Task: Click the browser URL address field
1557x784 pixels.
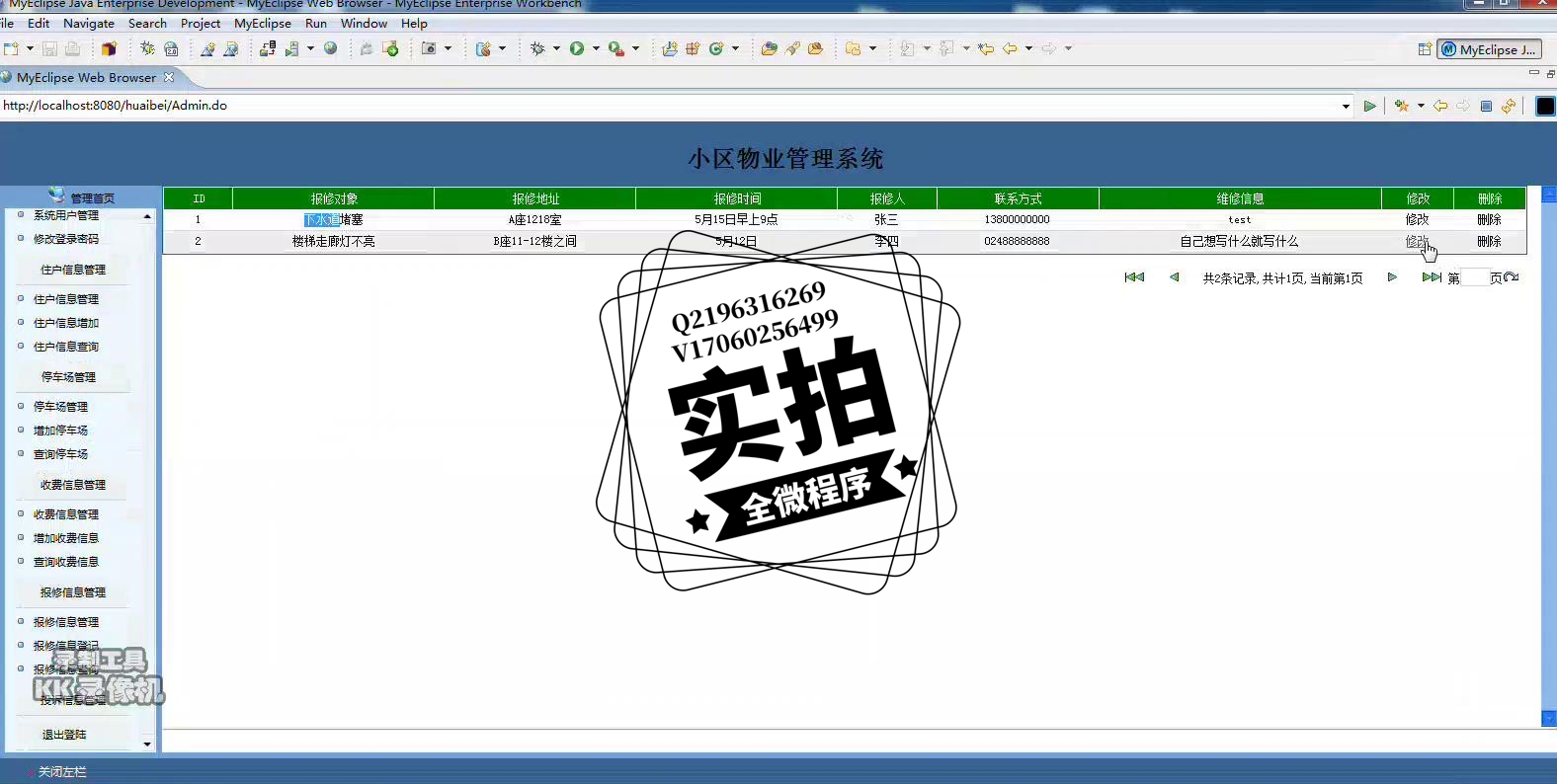Action: coord(670,106)
